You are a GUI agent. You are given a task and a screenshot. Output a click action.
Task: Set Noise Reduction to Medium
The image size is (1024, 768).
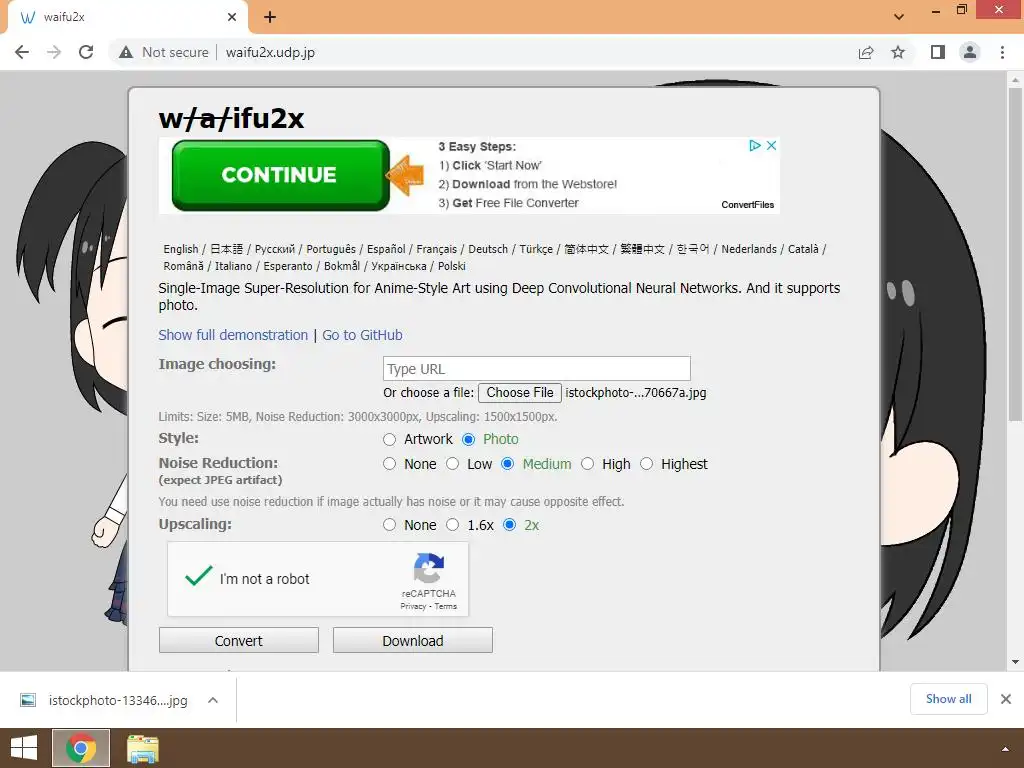(507, 464)
